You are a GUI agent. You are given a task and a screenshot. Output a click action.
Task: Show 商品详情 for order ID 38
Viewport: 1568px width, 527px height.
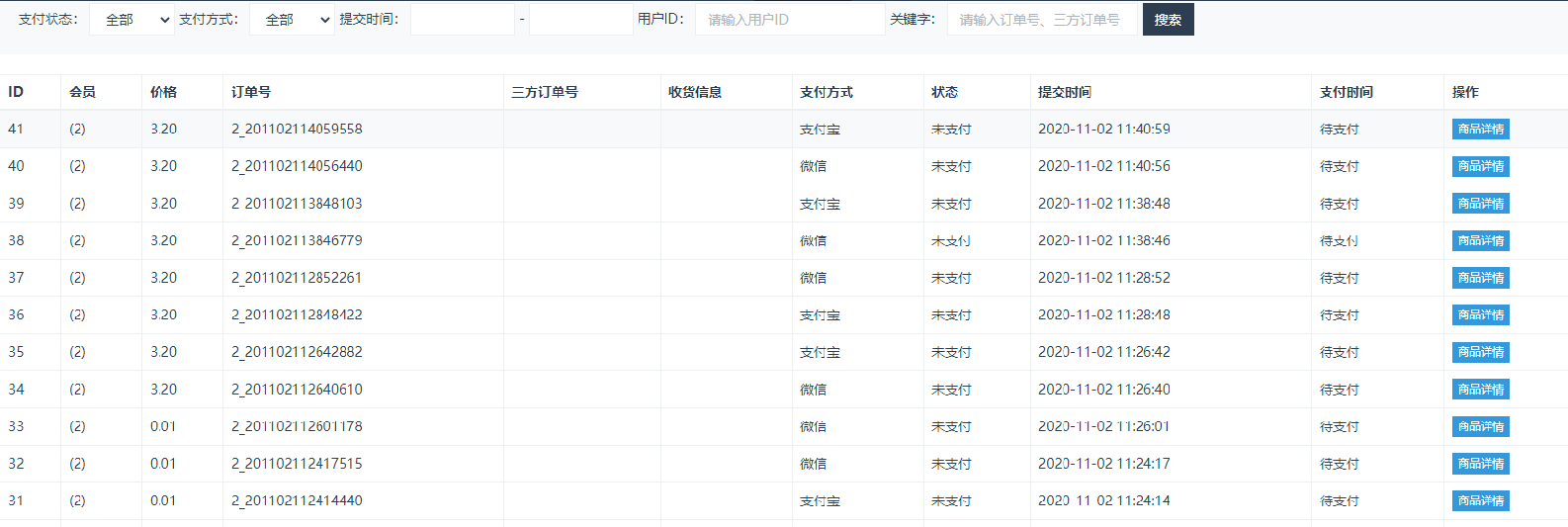tap(1480, 241)
